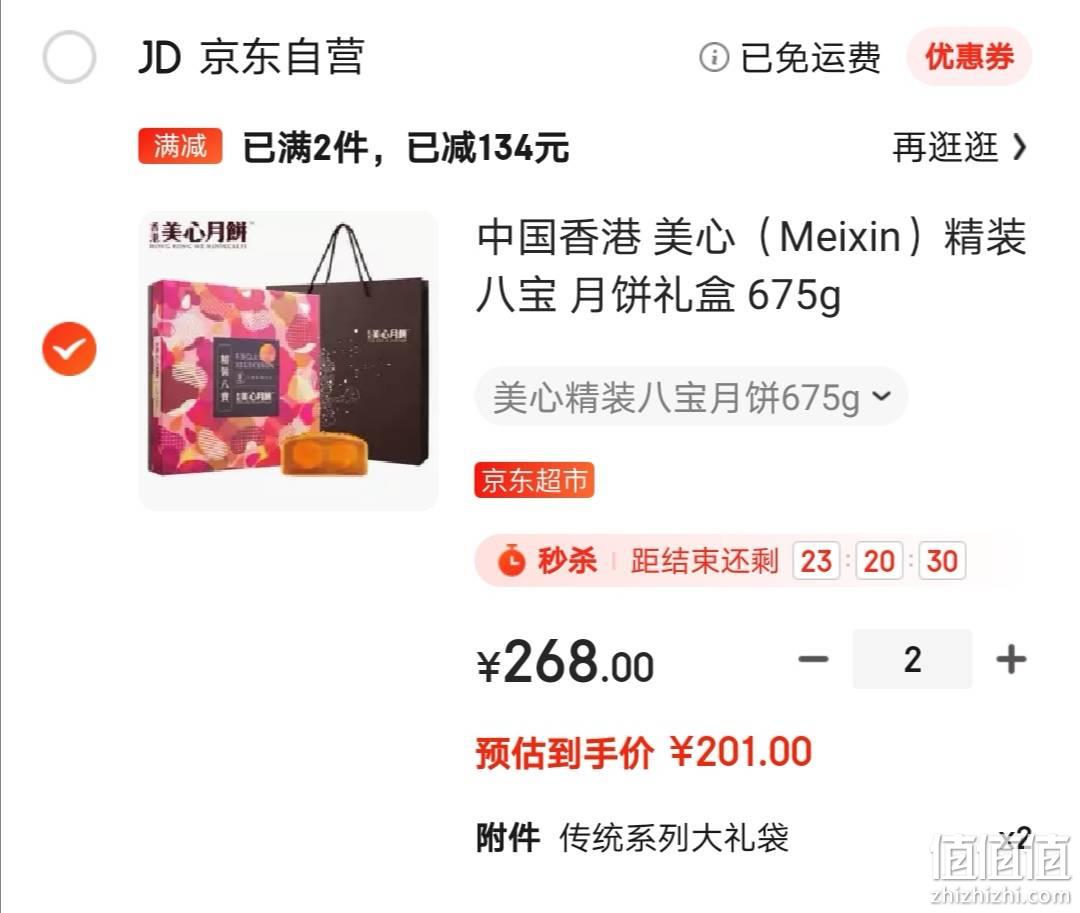Open product title 美心精装八宝月饼礼盒 675g

coord(751,266)
